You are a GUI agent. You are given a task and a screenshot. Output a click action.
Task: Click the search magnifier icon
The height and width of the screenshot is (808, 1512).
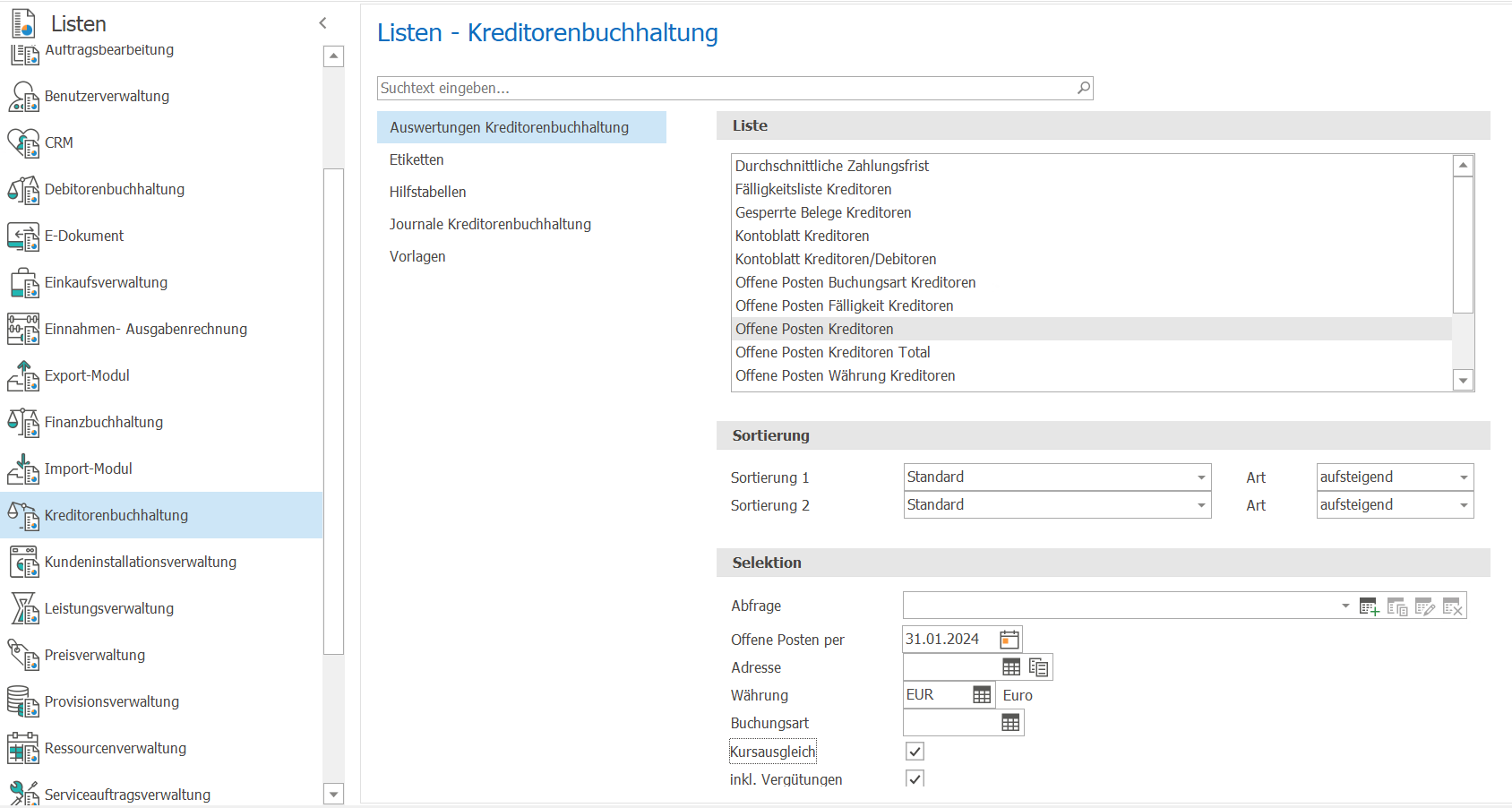pos(1083,88)
